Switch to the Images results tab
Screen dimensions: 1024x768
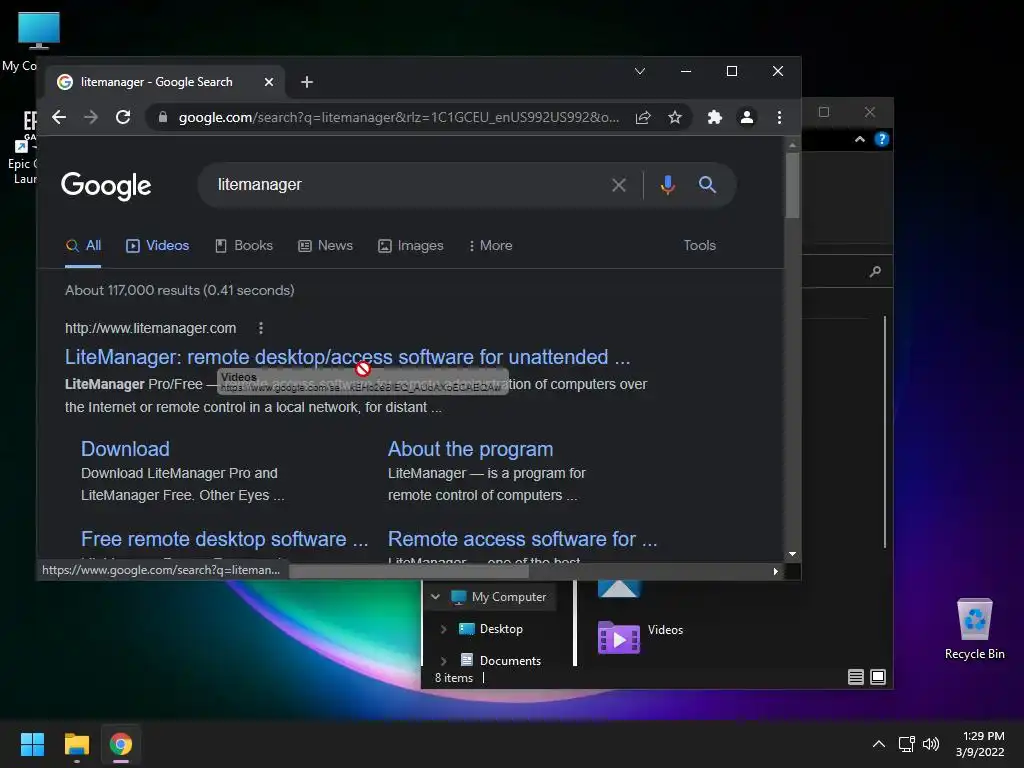pos(411,246)
